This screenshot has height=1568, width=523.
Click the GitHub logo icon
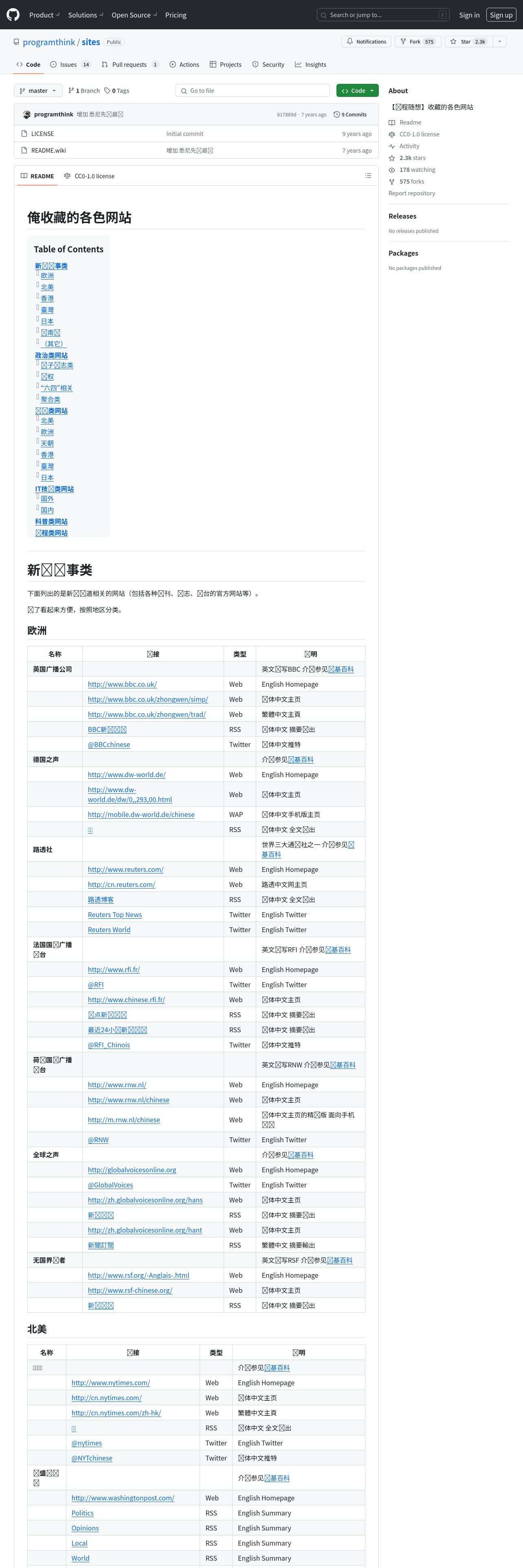13,15
